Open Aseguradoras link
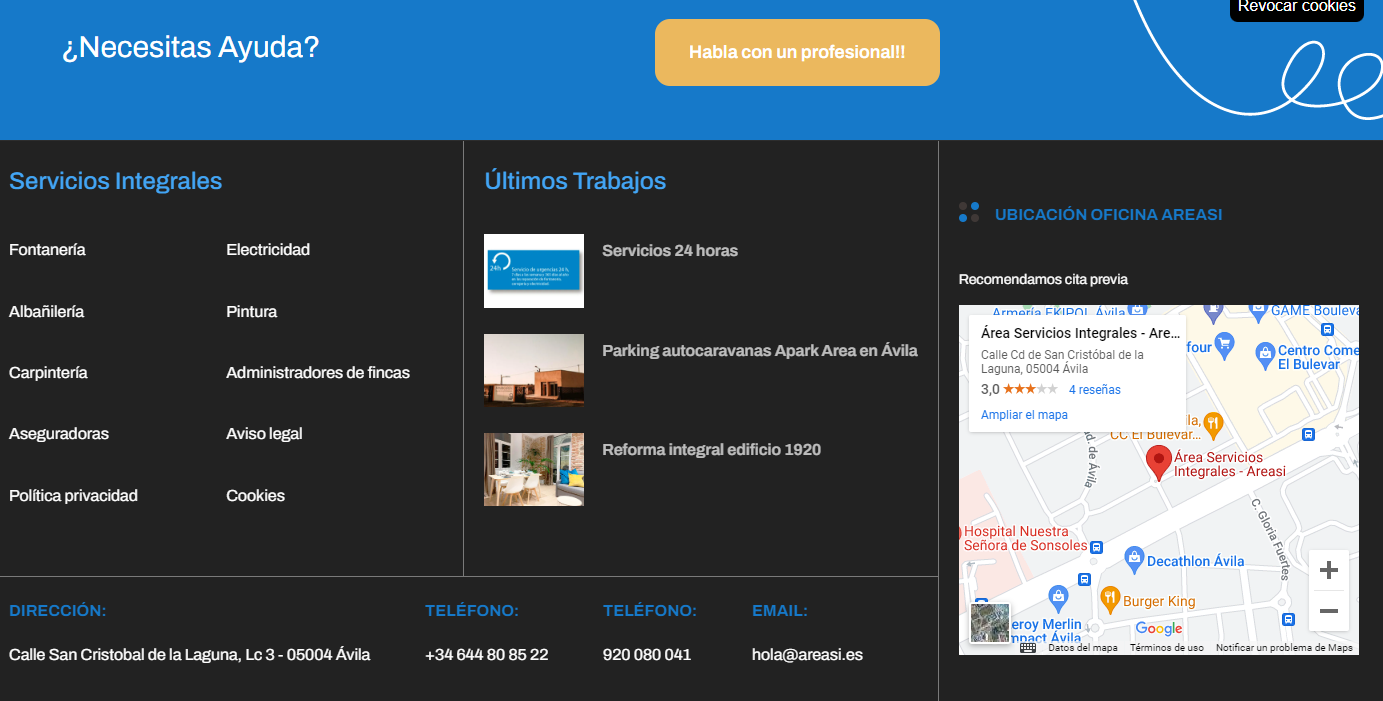 59,434
